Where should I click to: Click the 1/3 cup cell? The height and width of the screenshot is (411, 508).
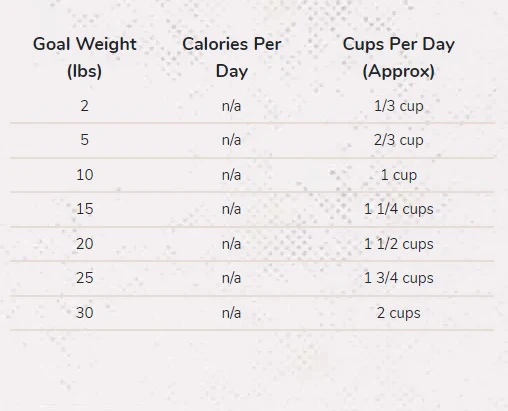click(x=399, y=106)
